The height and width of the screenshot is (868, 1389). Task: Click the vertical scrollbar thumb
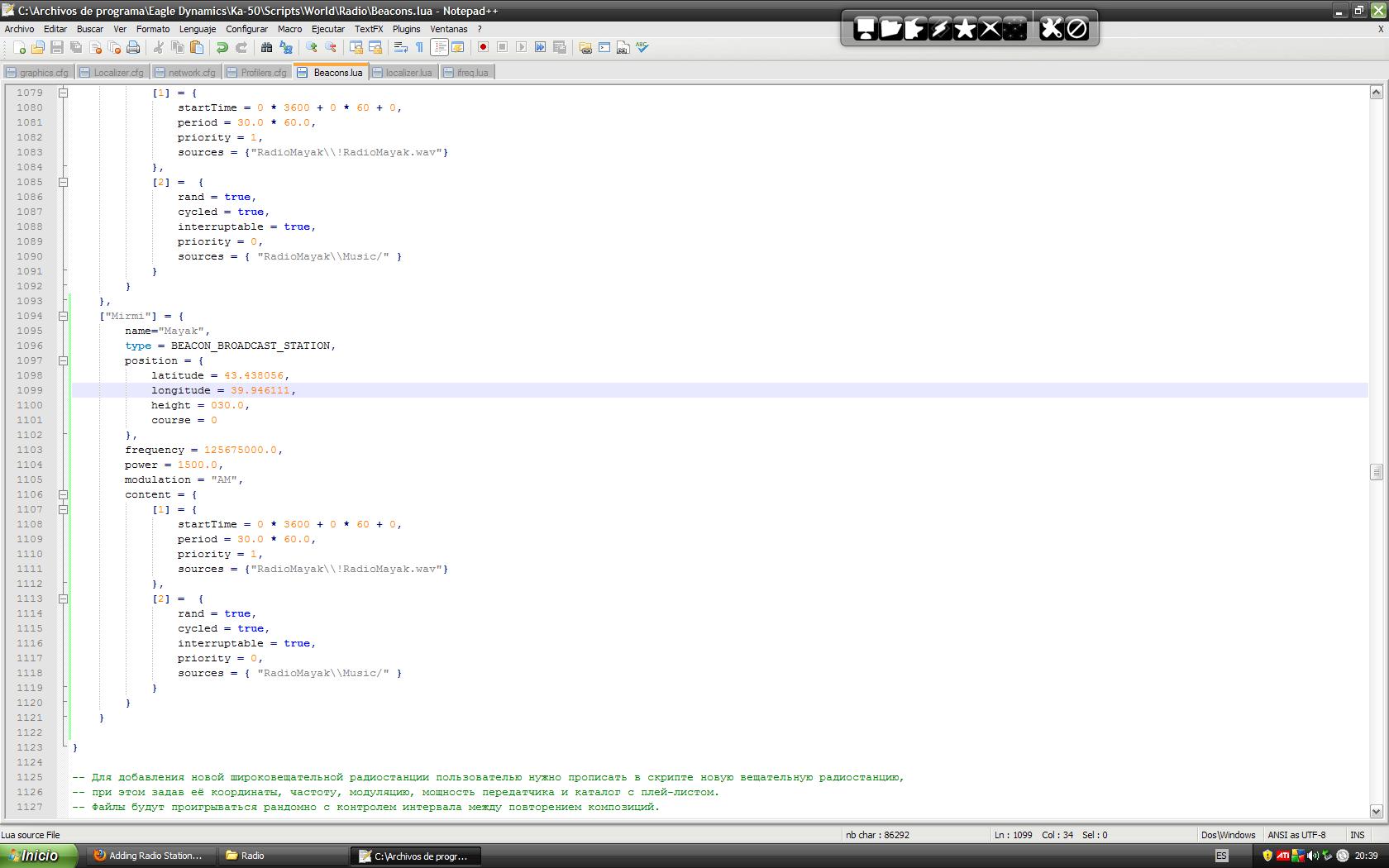1376,471
